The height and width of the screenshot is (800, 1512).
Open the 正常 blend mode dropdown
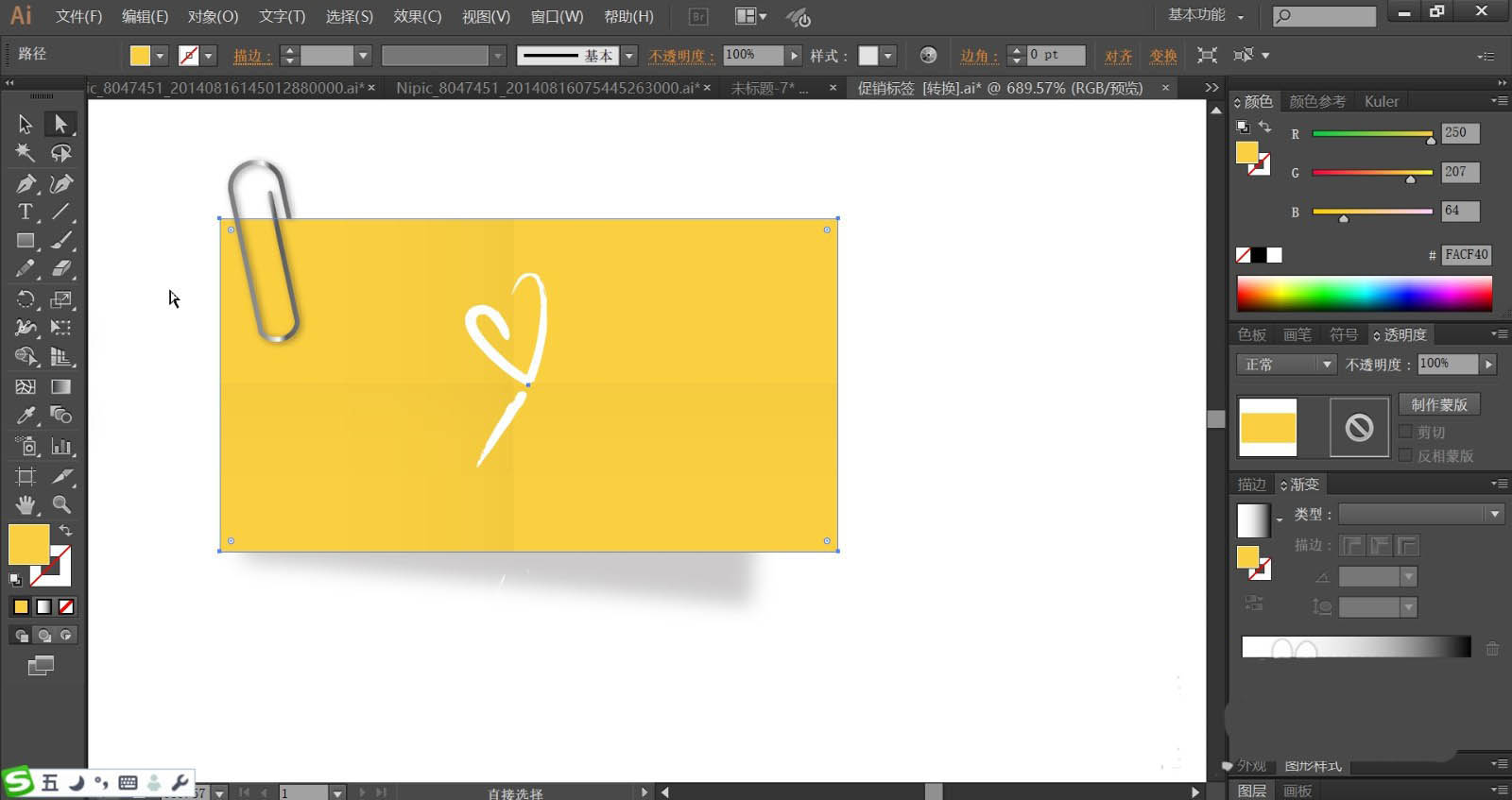tap(1286, 365)
